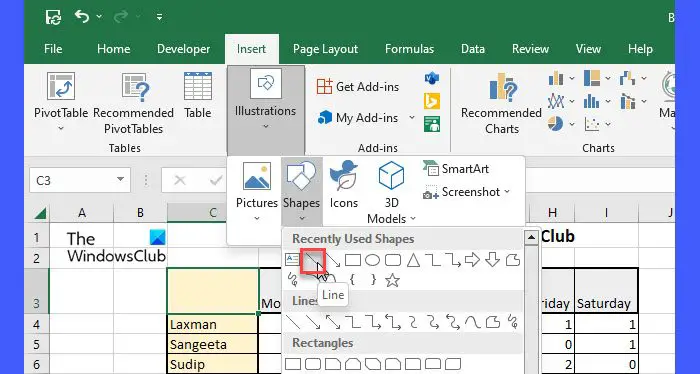Click the Bing Maps add-in icon
Viewport: 700px width, 374px height.
coord(432,101)
